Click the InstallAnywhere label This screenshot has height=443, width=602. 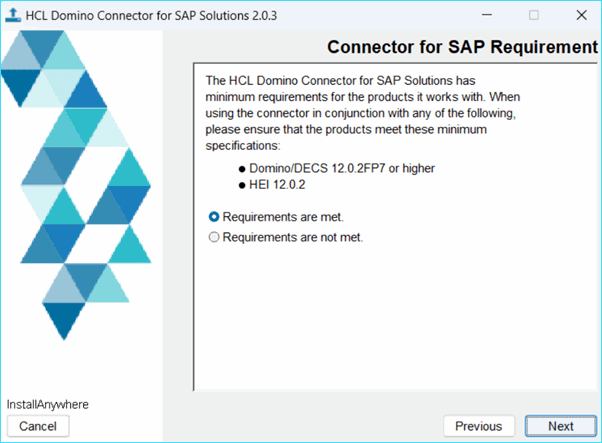(x=48, y=405)
